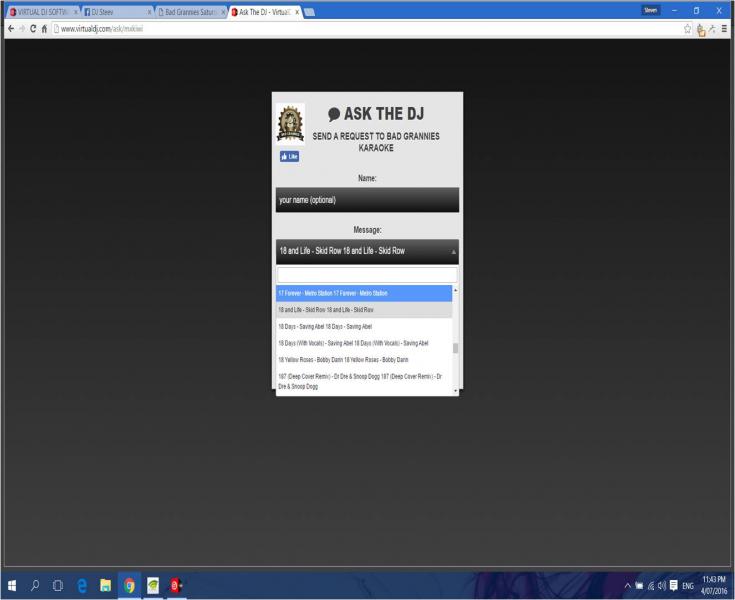Select 18 and Life - Skid Row option
Image resolution: width=735 pixels, height=600 pixels.
pyautogui.click(x=364, y=310)
